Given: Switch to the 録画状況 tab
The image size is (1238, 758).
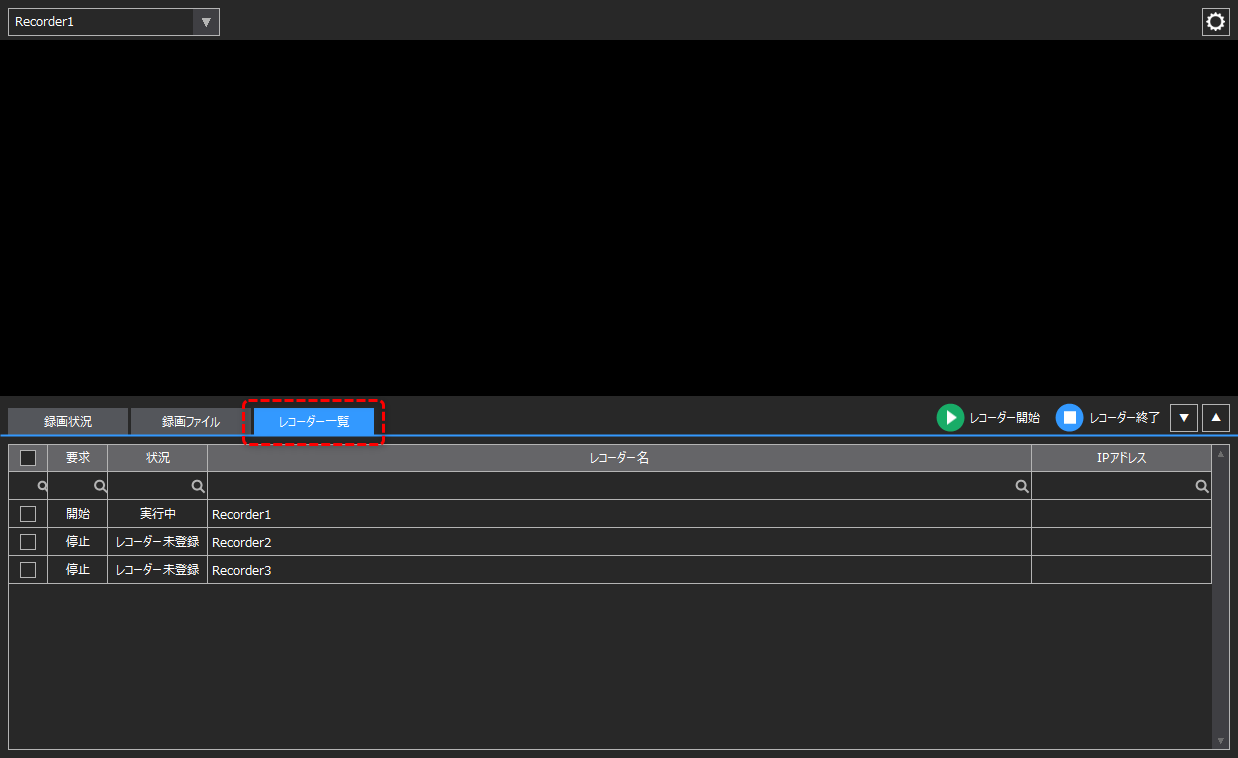Looking at the screenshot, I should 66,420.
